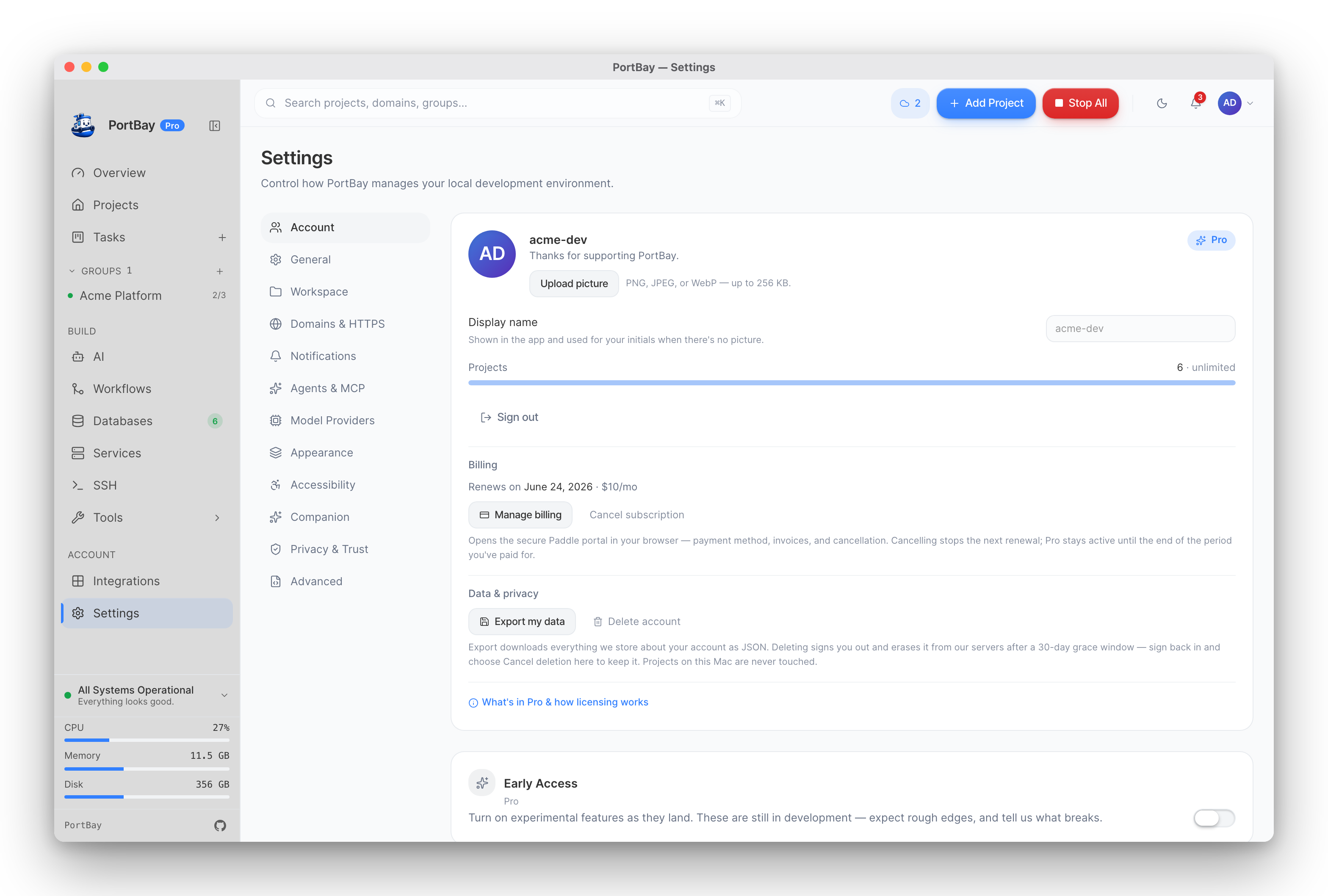Image resolution: width=1328 pixels, height=896 pixels.
Task: Expand the Tools submenu chevron
Action: 217,518
